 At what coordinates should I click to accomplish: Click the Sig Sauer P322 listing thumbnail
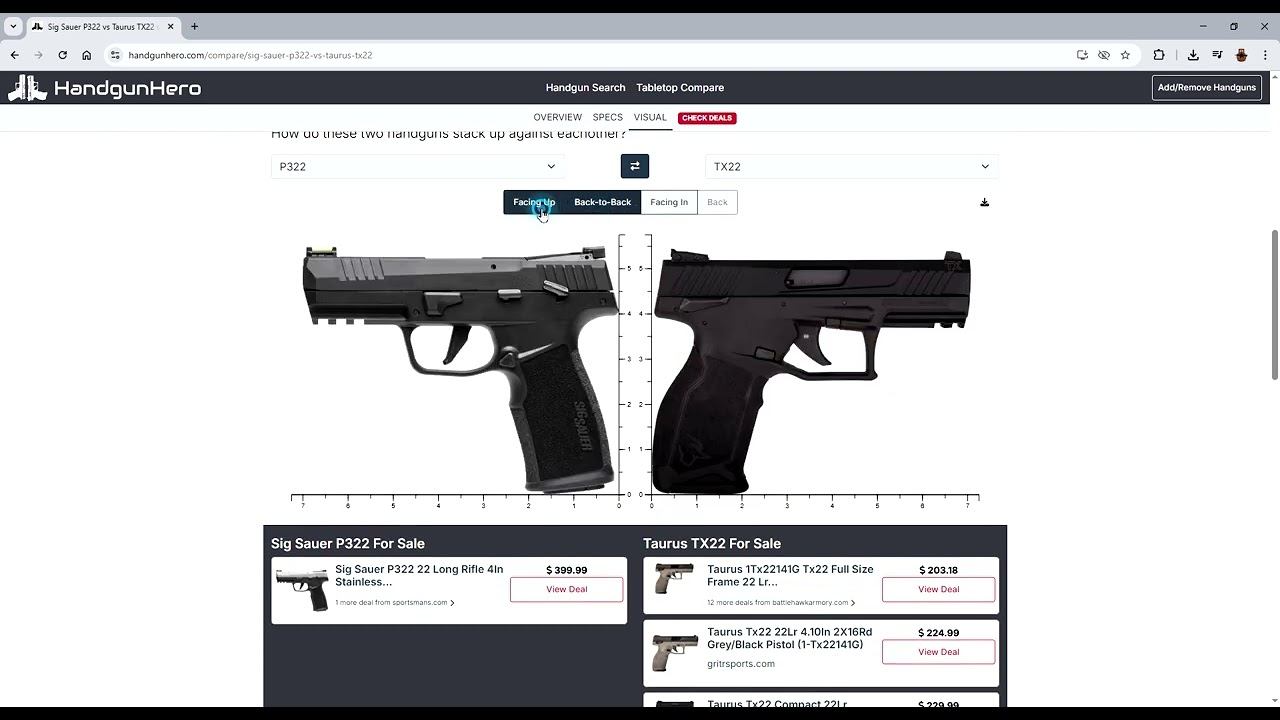[x=302, y=589]
